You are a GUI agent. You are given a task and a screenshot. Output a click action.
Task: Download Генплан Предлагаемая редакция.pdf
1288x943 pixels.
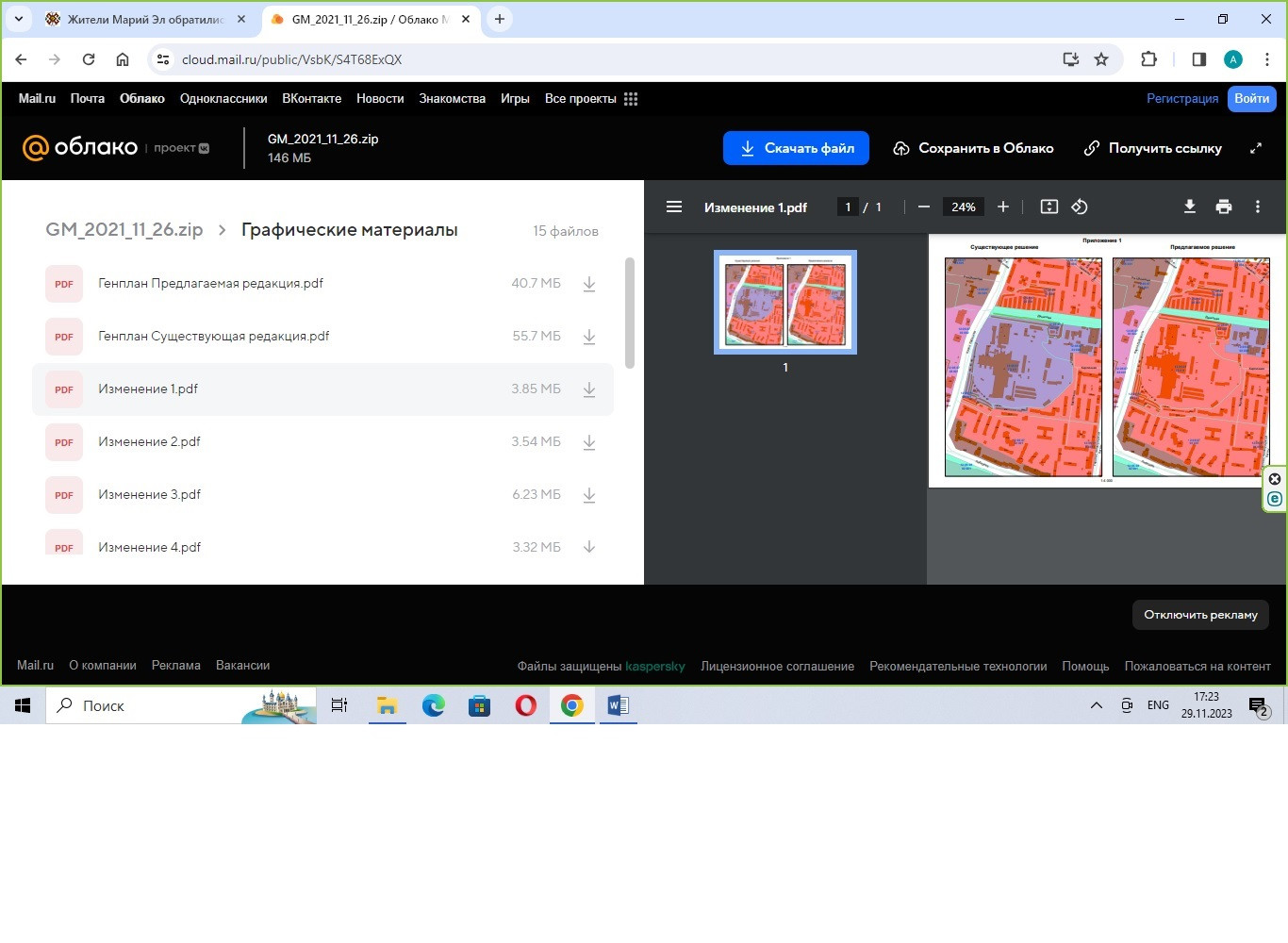(x=589, y=284)
